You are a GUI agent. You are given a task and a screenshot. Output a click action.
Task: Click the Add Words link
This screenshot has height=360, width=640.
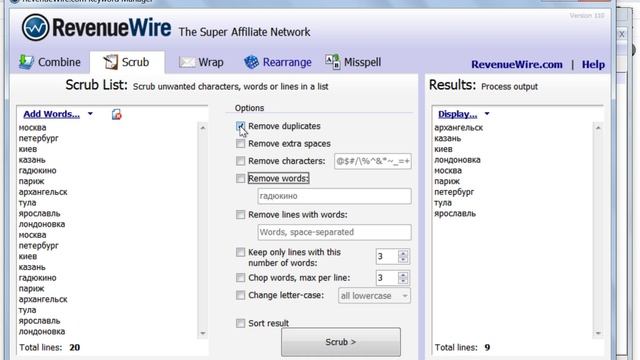[51, 114]
